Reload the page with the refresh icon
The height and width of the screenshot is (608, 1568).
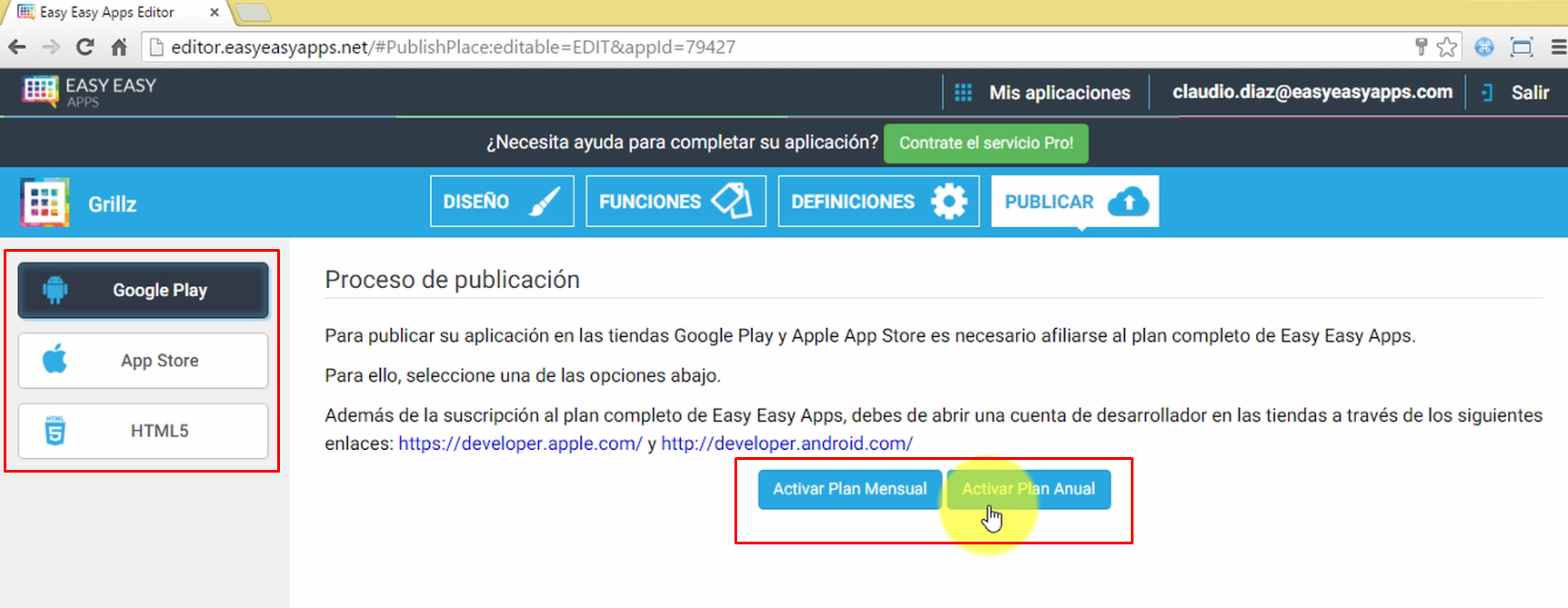[85, 47]
